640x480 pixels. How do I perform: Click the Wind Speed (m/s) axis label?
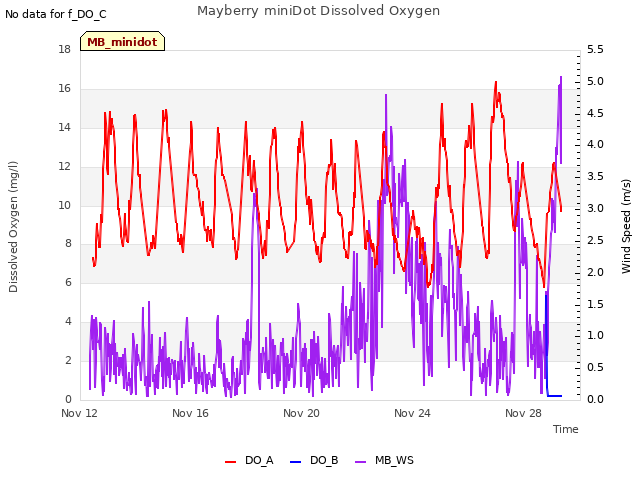click(x=626, y=226)
